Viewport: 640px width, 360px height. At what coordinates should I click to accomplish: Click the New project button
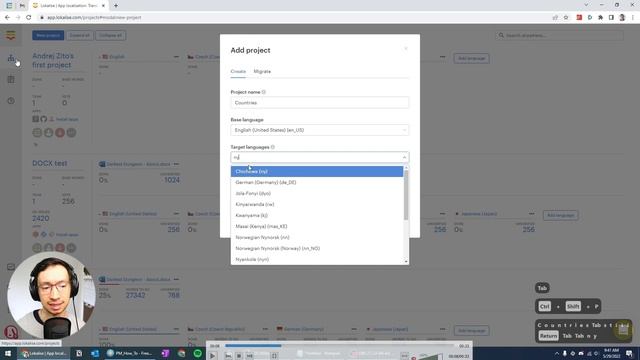tap(48, 36)
